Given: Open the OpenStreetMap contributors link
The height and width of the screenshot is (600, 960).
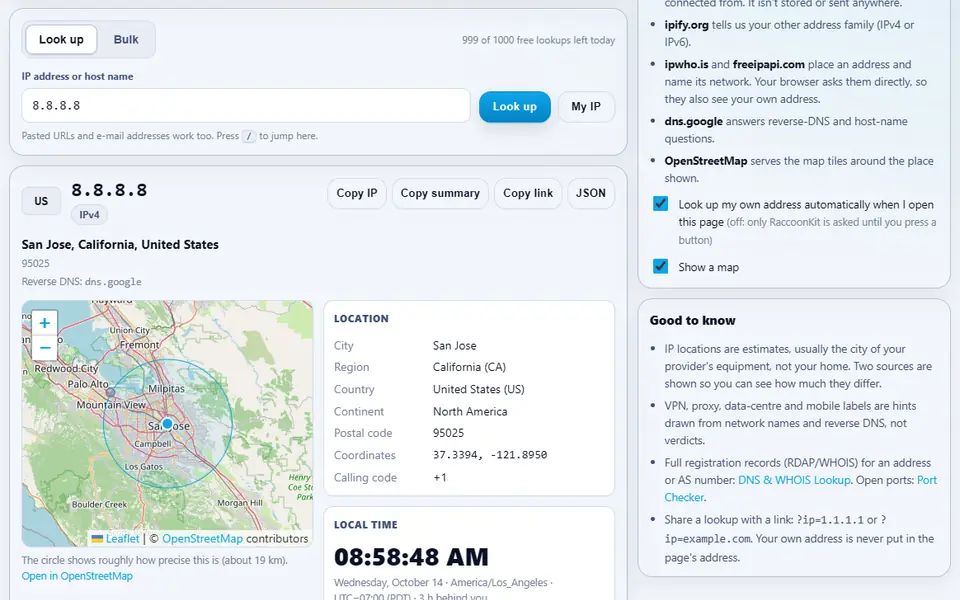Looking at the screenshot, I should point(203,539).
